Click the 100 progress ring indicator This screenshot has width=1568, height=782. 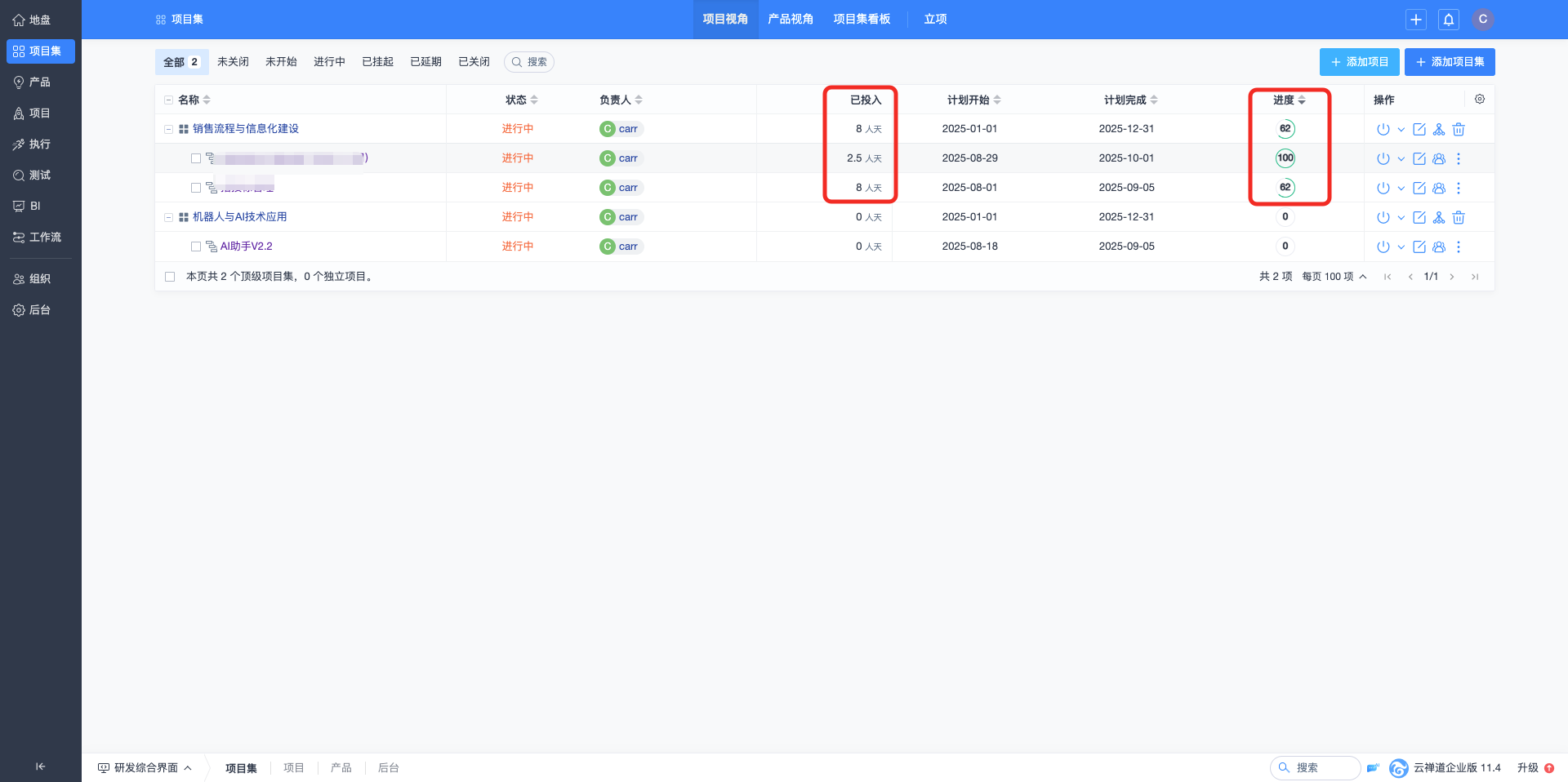[1285, 158]
